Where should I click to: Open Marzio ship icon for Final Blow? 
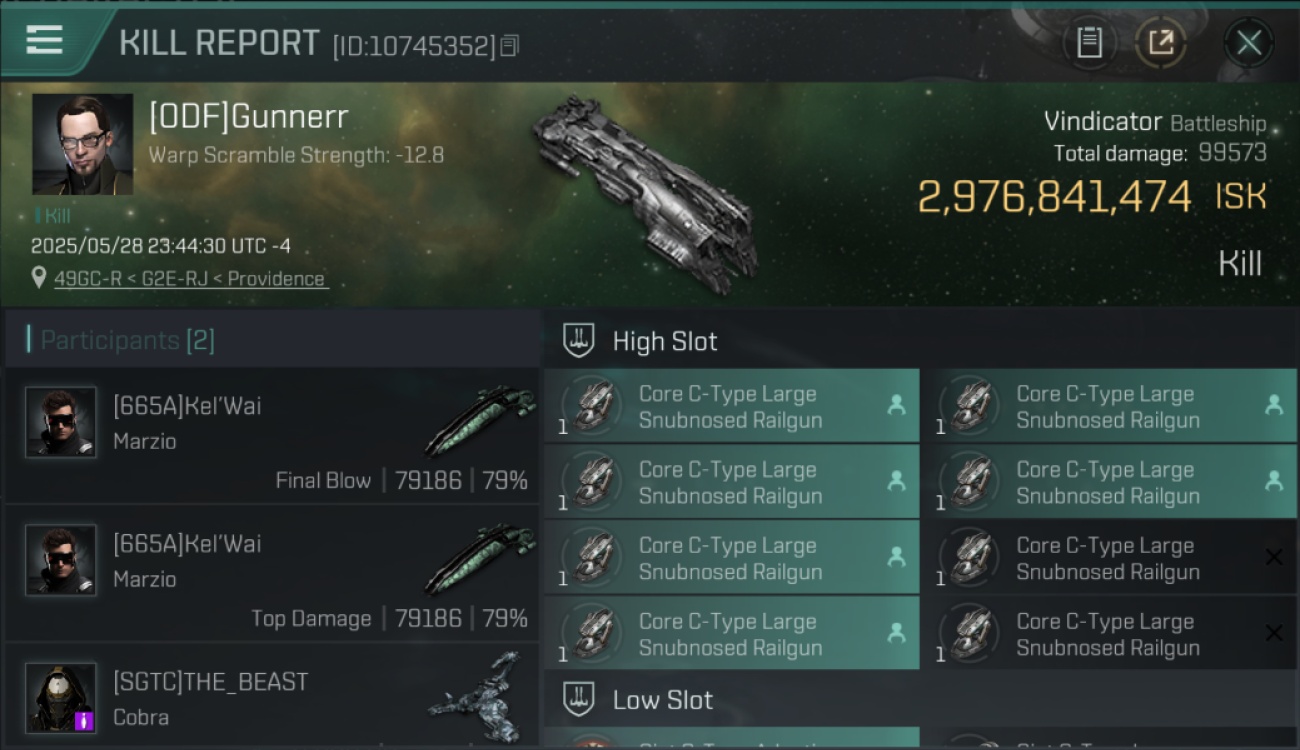click(x=482, y=420)
